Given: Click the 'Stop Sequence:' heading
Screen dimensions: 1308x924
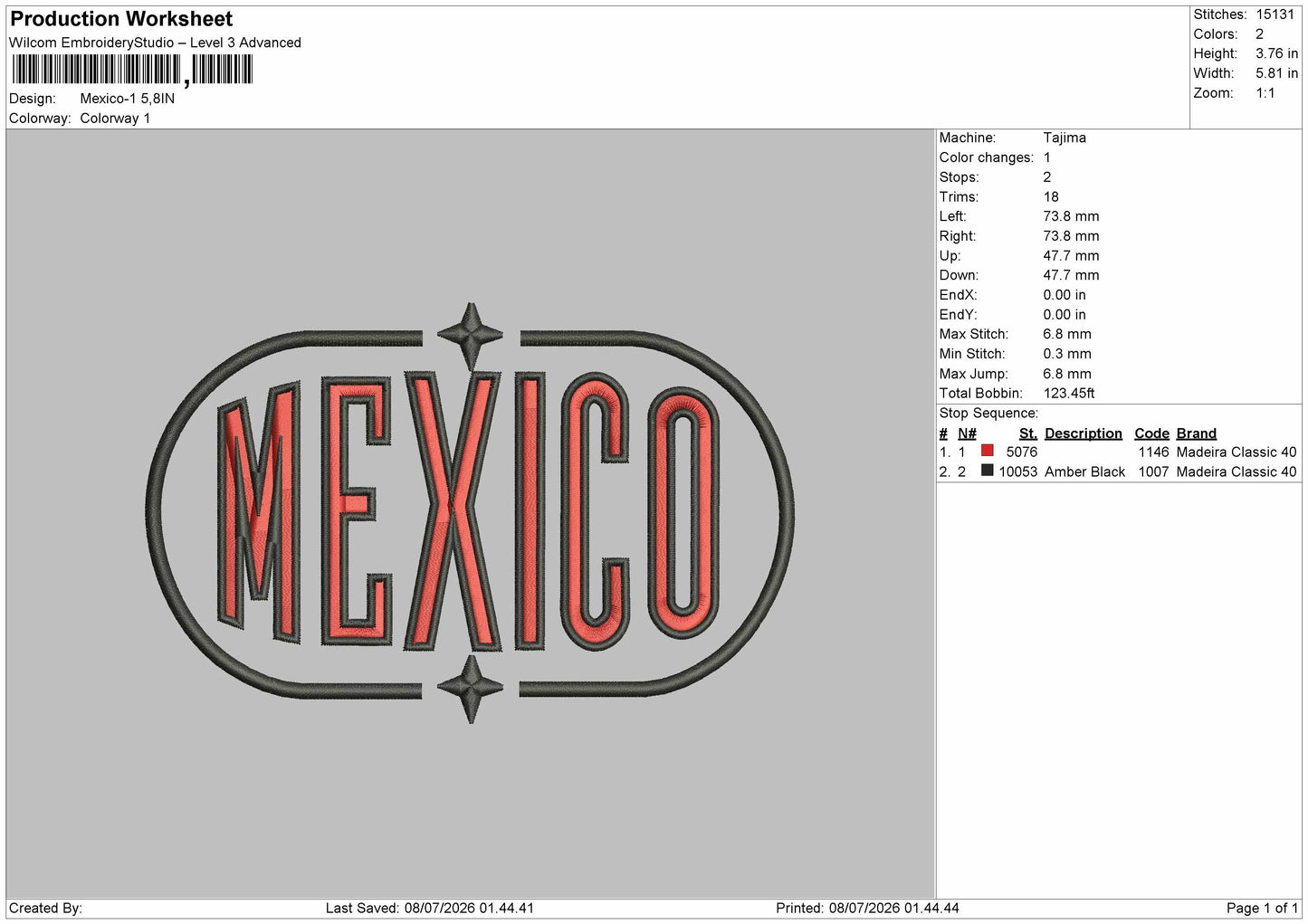Looking at the screenshot, I should click(x=988, y=414).
